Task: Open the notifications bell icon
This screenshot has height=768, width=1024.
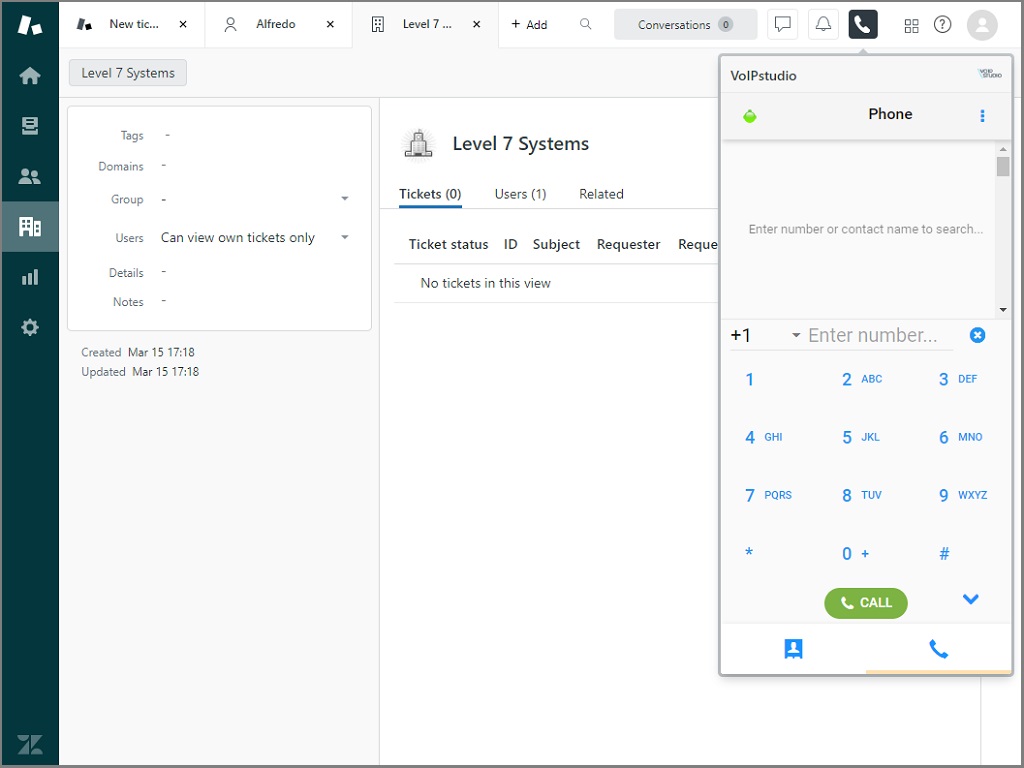Action: (x=822, y=23)
